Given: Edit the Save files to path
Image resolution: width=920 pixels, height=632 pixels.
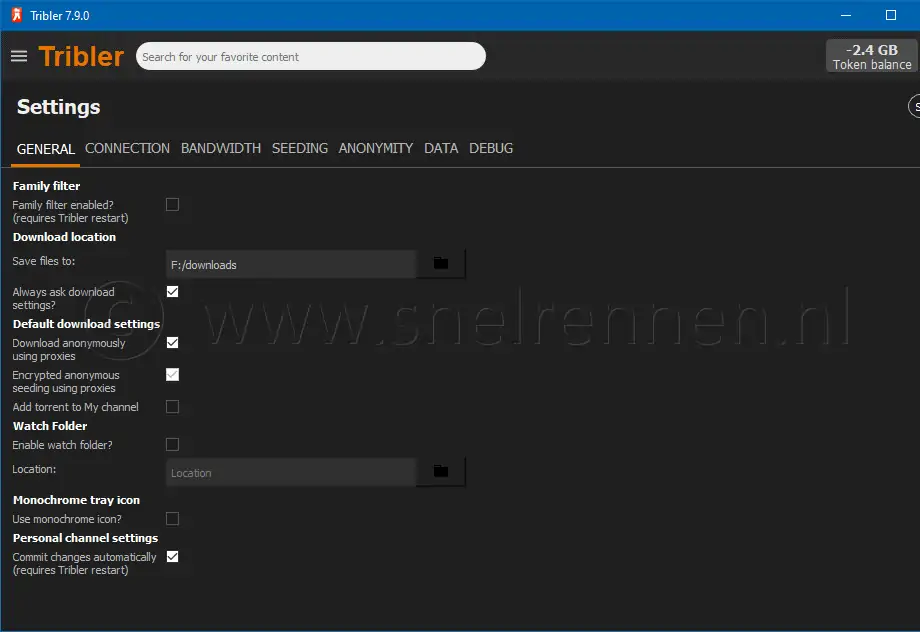Looking at the screenshot, I should 291,265.
